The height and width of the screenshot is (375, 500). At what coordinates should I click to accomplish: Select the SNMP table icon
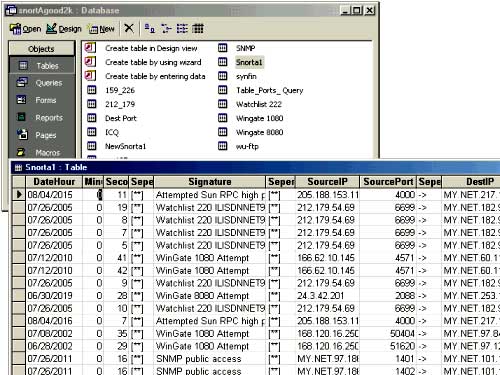click(222, 48)
